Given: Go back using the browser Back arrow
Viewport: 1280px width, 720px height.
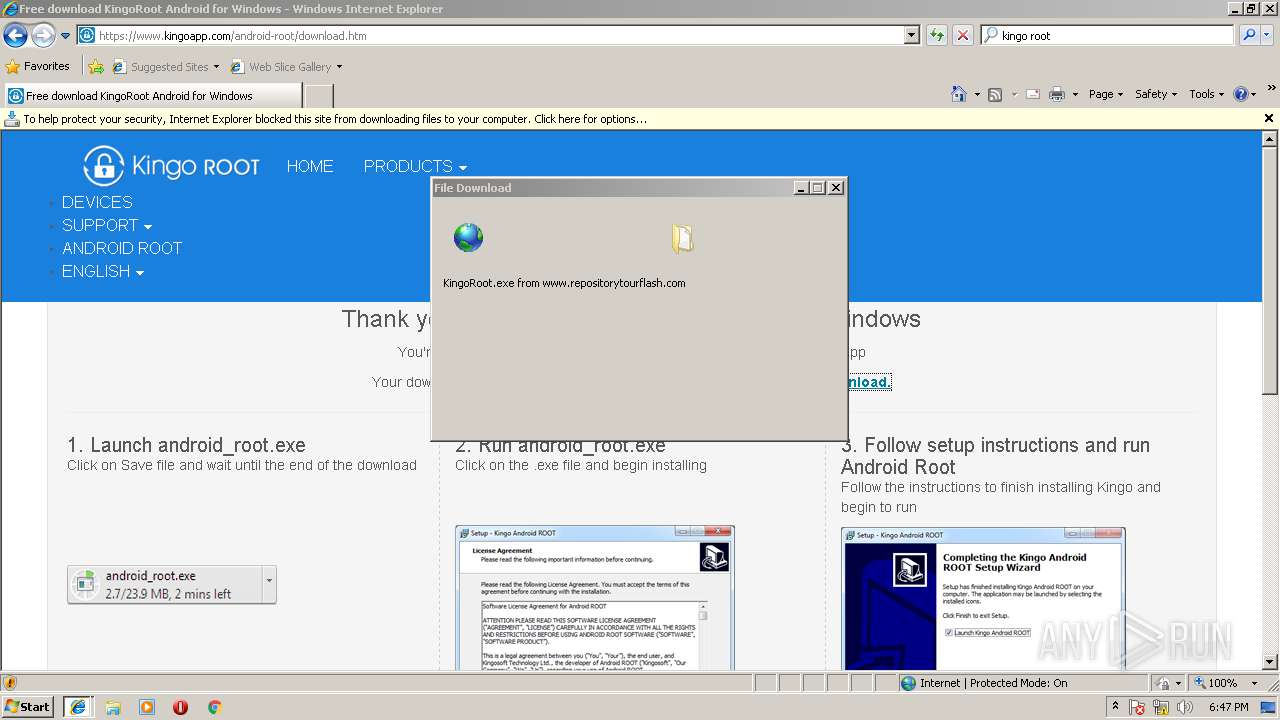Looking at the screenshot, I should click(x=15, y=36).
